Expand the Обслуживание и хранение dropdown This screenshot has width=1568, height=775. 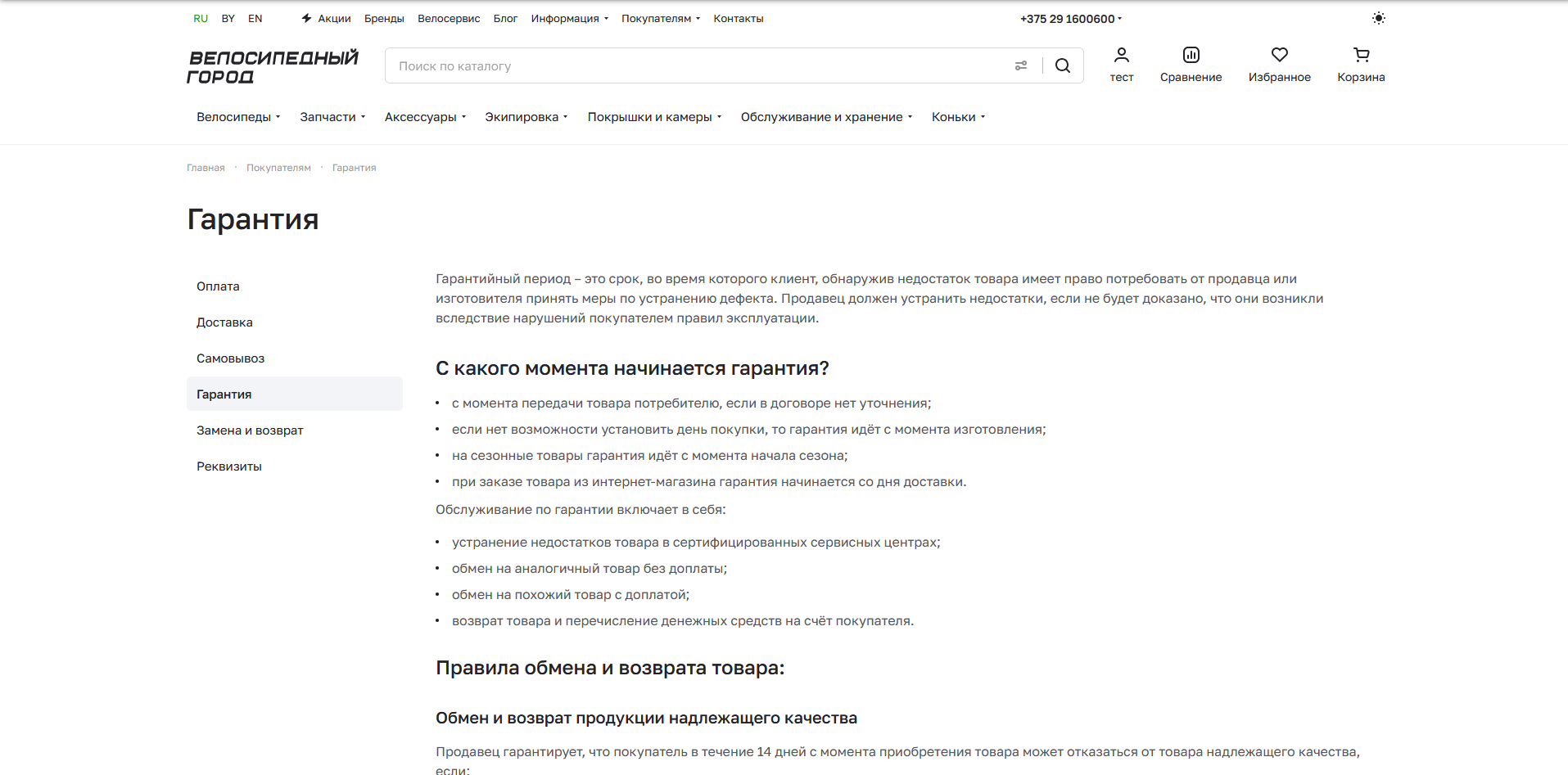click(x=825, y=116)
